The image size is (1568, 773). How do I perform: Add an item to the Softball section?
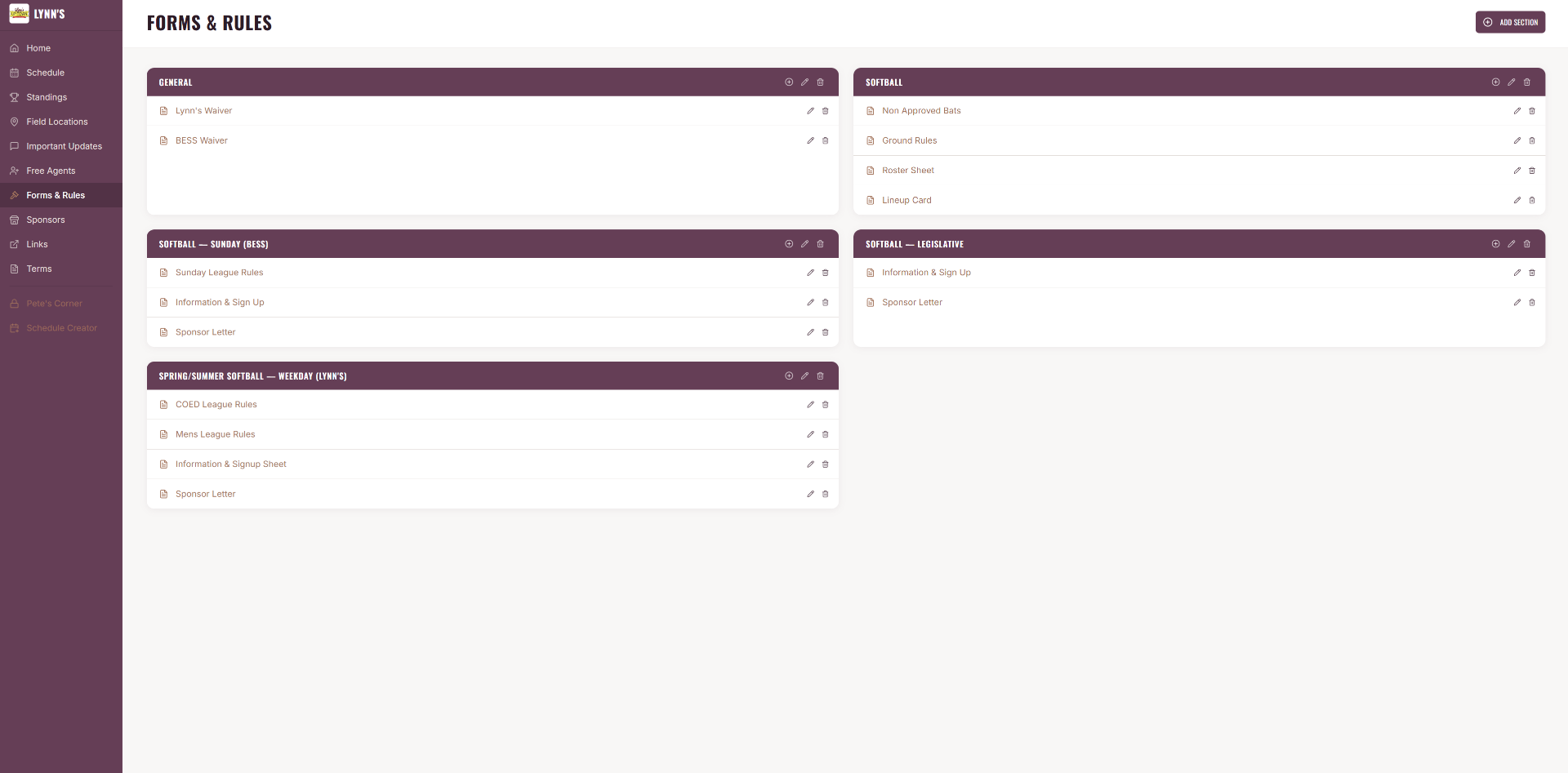pyautogui.click(x=1496, y=82)
